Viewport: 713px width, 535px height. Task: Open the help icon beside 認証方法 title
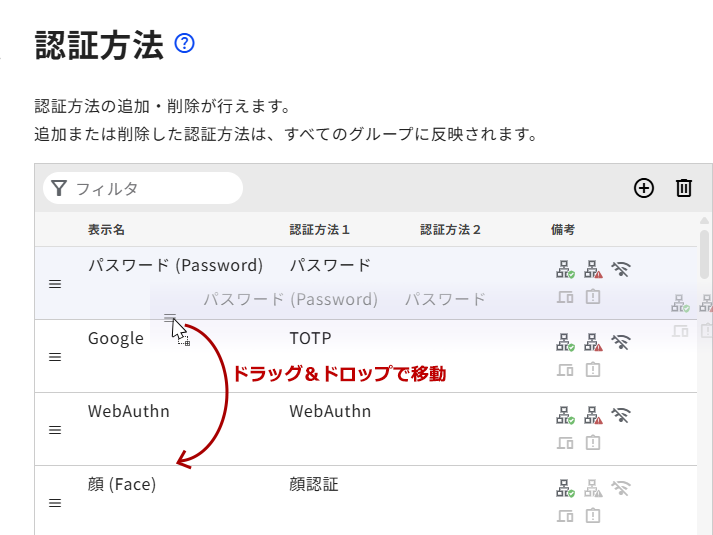[x=184, y=43]
